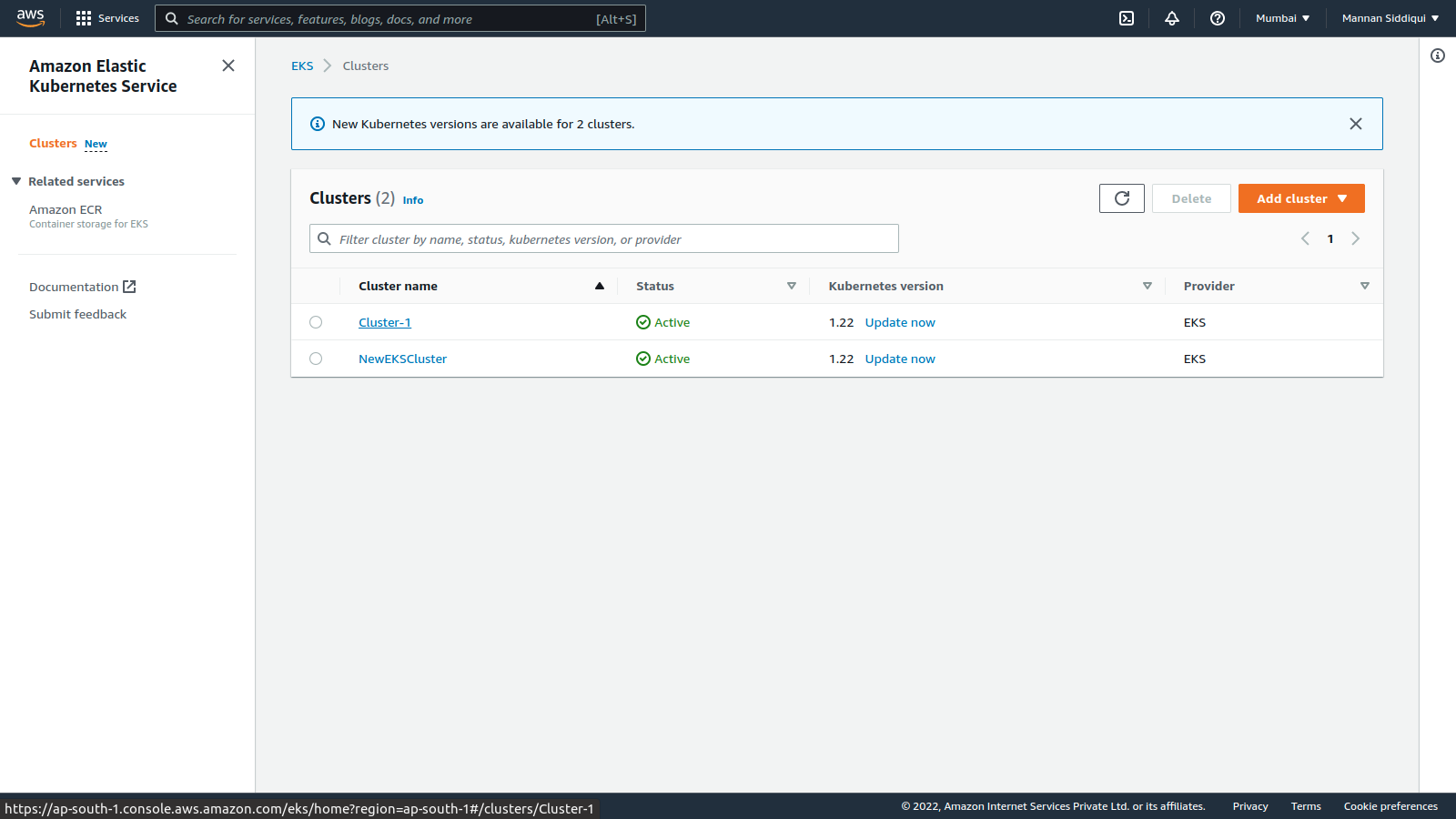Refresh the clusters list
The width and height of the screenshot is (1456, 819).
[1121, 197]
